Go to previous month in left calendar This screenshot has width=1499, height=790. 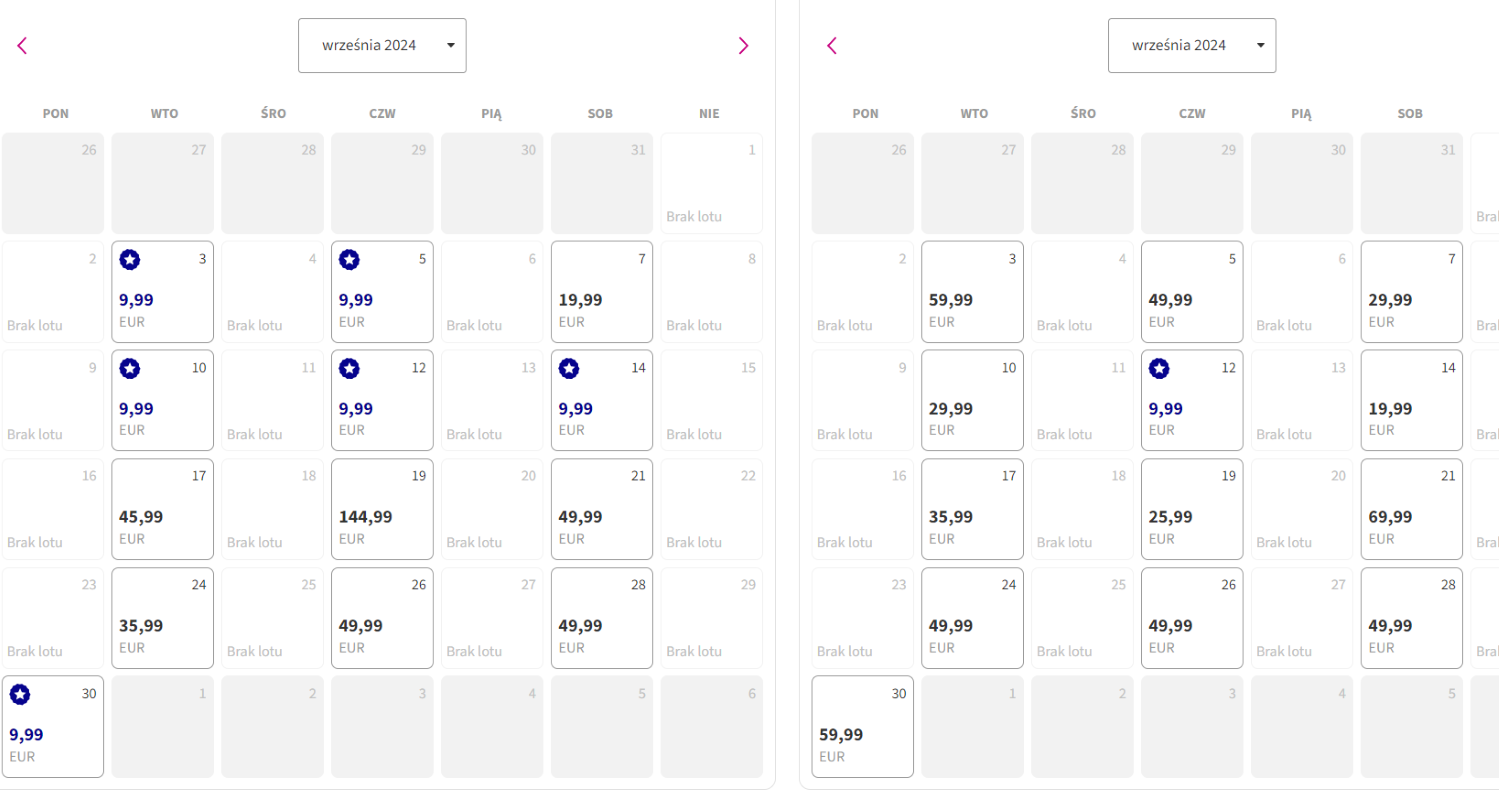pyautogui.click(x=22, y=45)
